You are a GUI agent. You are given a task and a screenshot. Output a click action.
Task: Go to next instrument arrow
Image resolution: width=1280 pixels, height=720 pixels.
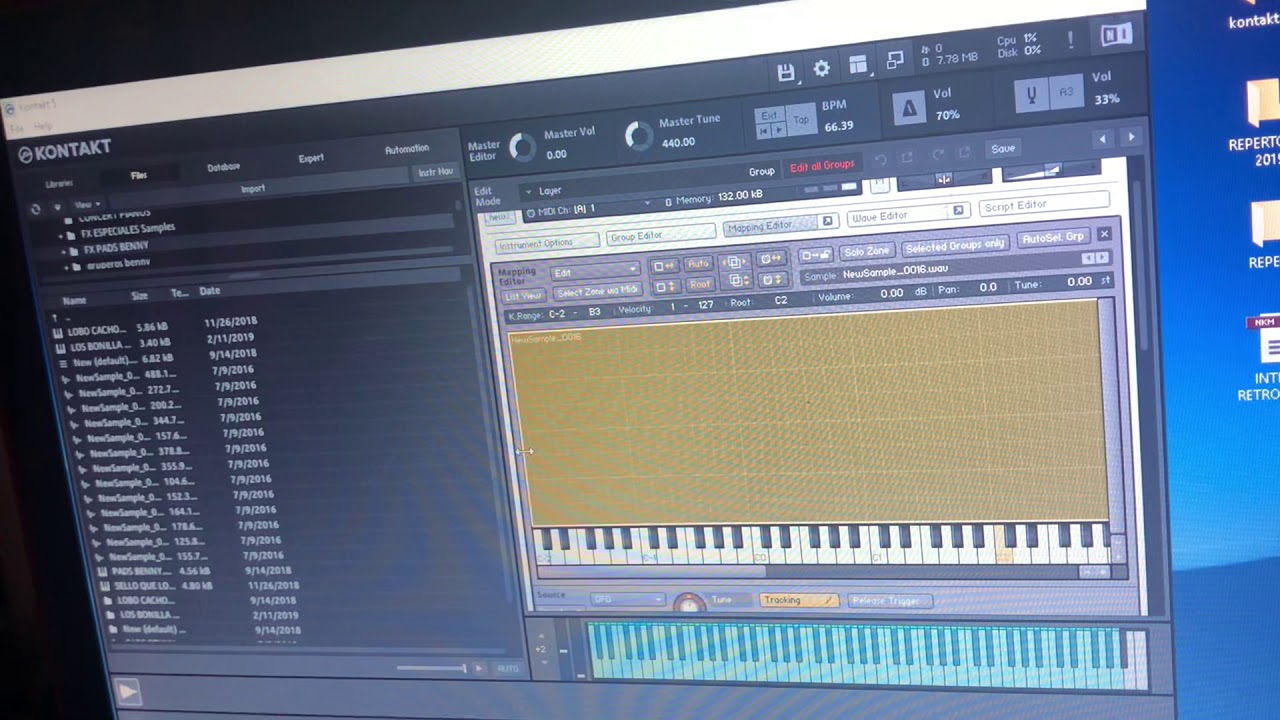[x=1131, y=137]
